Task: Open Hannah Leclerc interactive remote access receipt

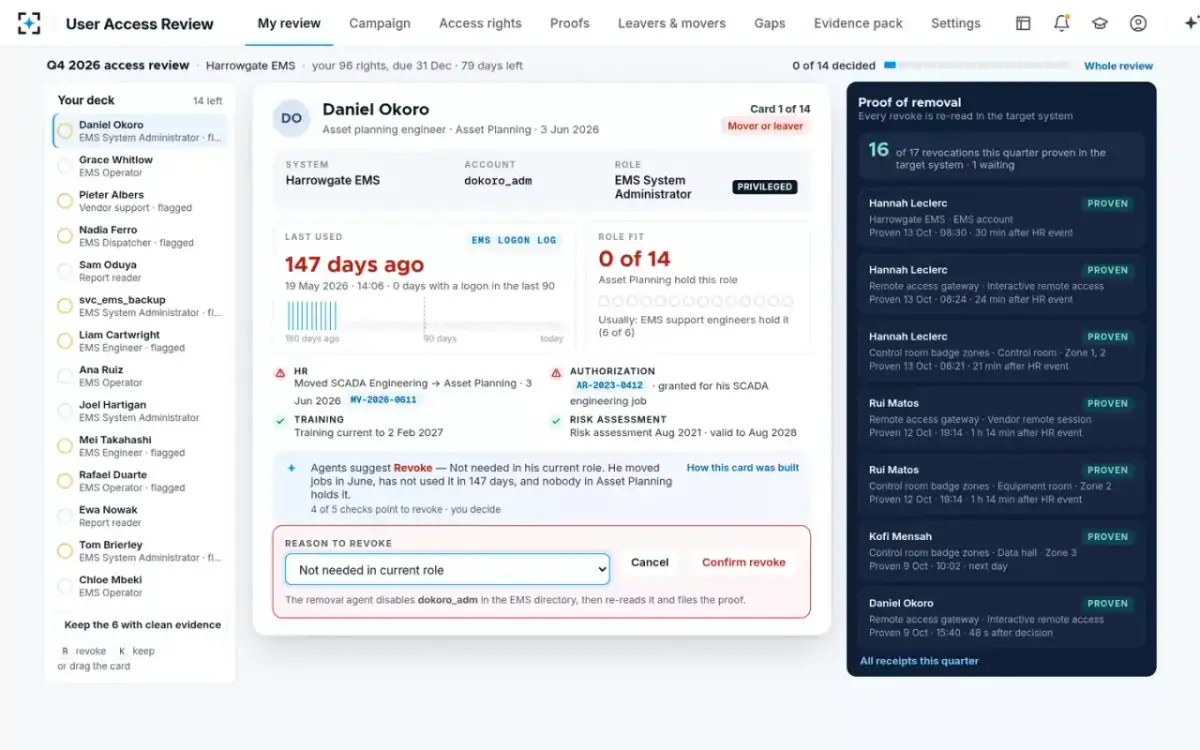Action: click(x=1001, y=284)
